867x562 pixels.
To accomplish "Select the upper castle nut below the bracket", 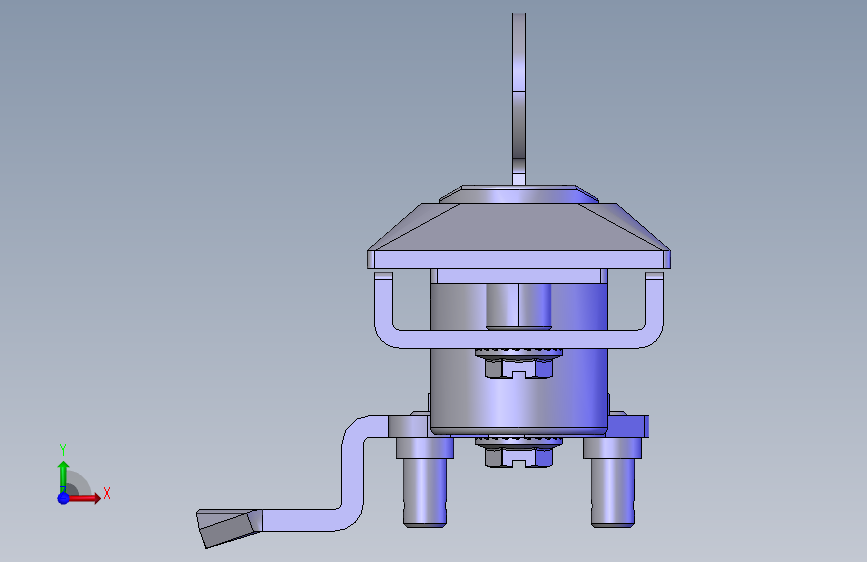I will (519, 364).
